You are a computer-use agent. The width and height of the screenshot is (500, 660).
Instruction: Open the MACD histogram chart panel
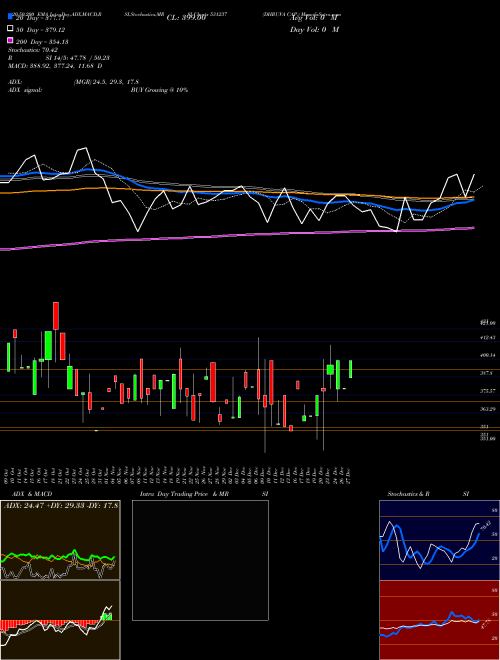60,620
